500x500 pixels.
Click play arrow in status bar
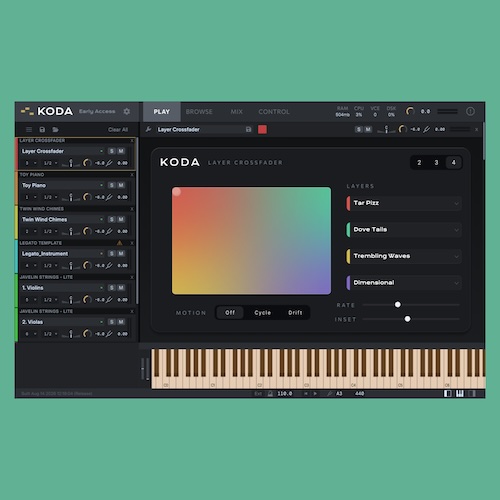click(315, 394)
